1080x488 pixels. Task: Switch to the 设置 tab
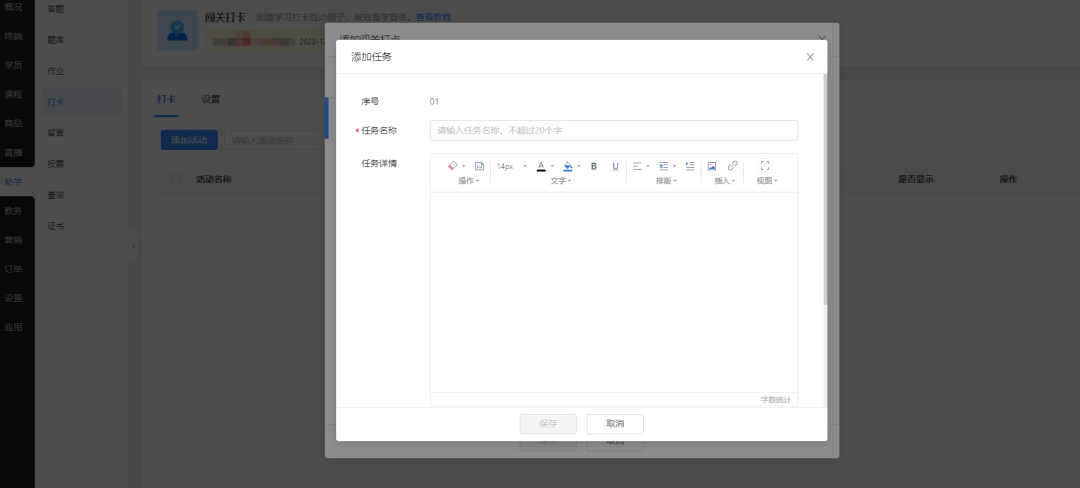[x=210, y=99]
